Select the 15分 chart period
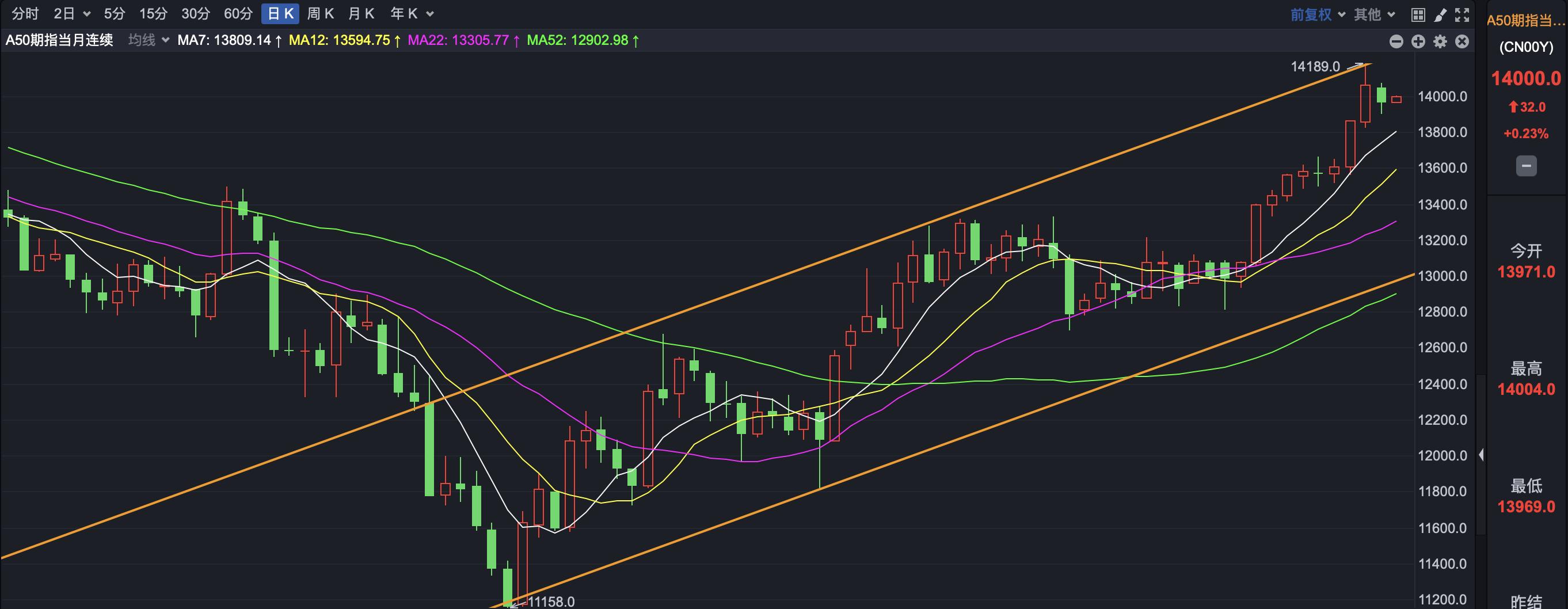This screenshot has width=1568, height=609. 153,14
